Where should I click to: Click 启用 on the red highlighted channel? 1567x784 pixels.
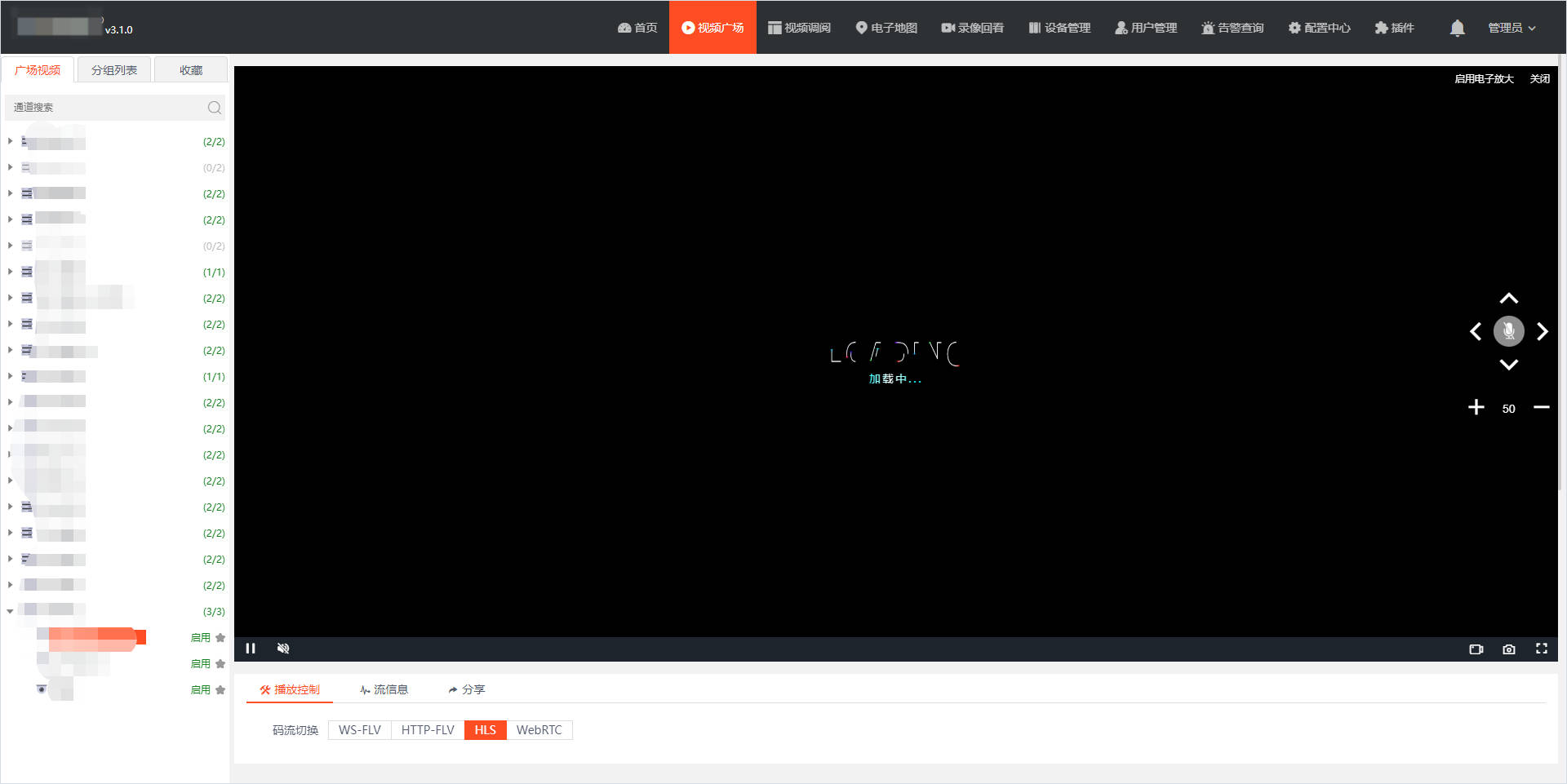point(201,638)
